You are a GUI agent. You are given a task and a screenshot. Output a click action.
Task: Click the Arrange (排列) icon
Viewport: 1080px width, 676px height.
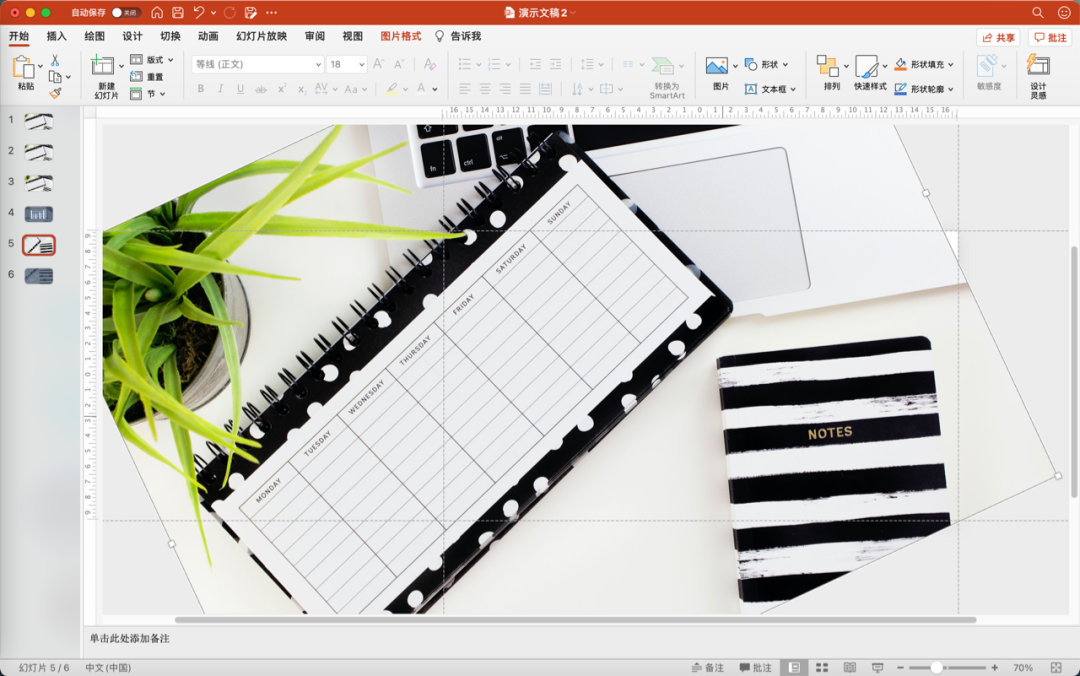[827, 66]
